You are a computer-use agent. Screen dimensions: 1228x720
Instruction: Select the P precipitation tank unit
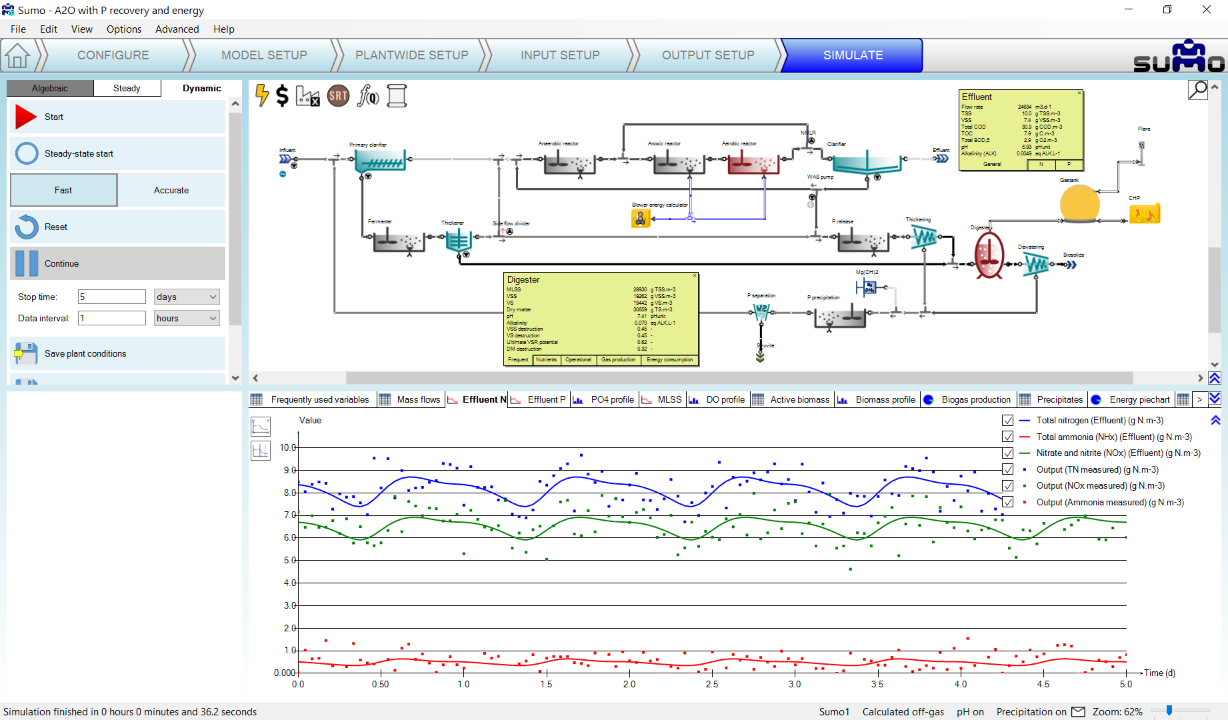click(838, 318)
